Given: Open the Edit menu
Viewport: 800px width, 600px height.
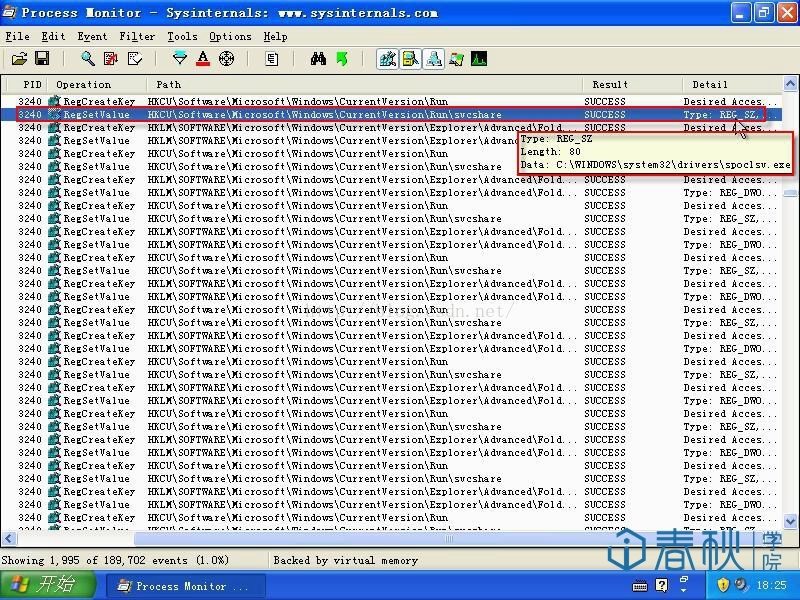Looking at the screenshot, I should [53, 36].
